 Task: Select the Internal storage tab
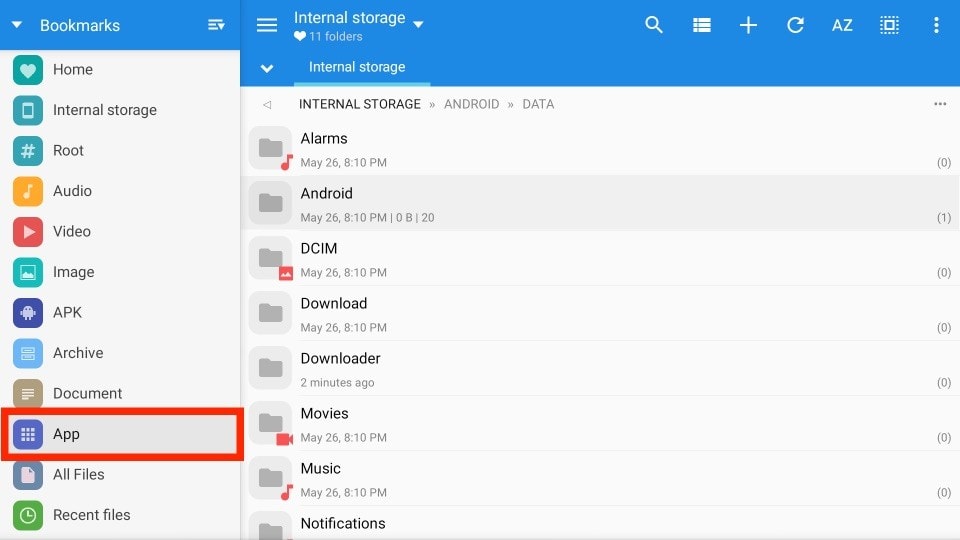tap(357, 67)
